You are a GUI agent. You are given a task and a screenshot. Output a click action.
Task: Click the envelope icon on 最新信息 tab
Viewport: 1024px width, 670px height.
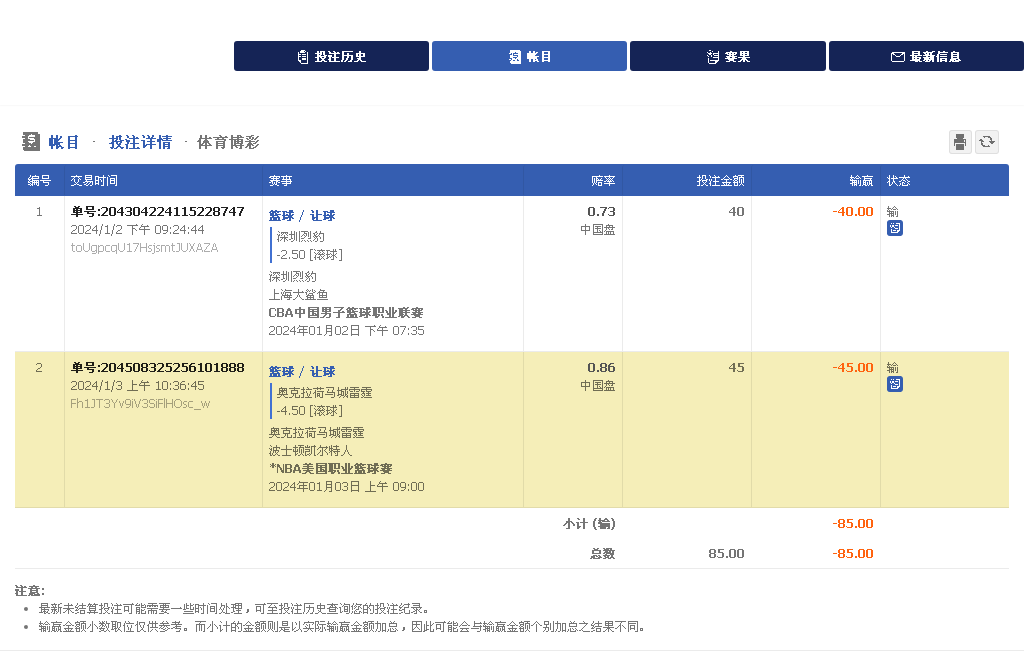897,57
